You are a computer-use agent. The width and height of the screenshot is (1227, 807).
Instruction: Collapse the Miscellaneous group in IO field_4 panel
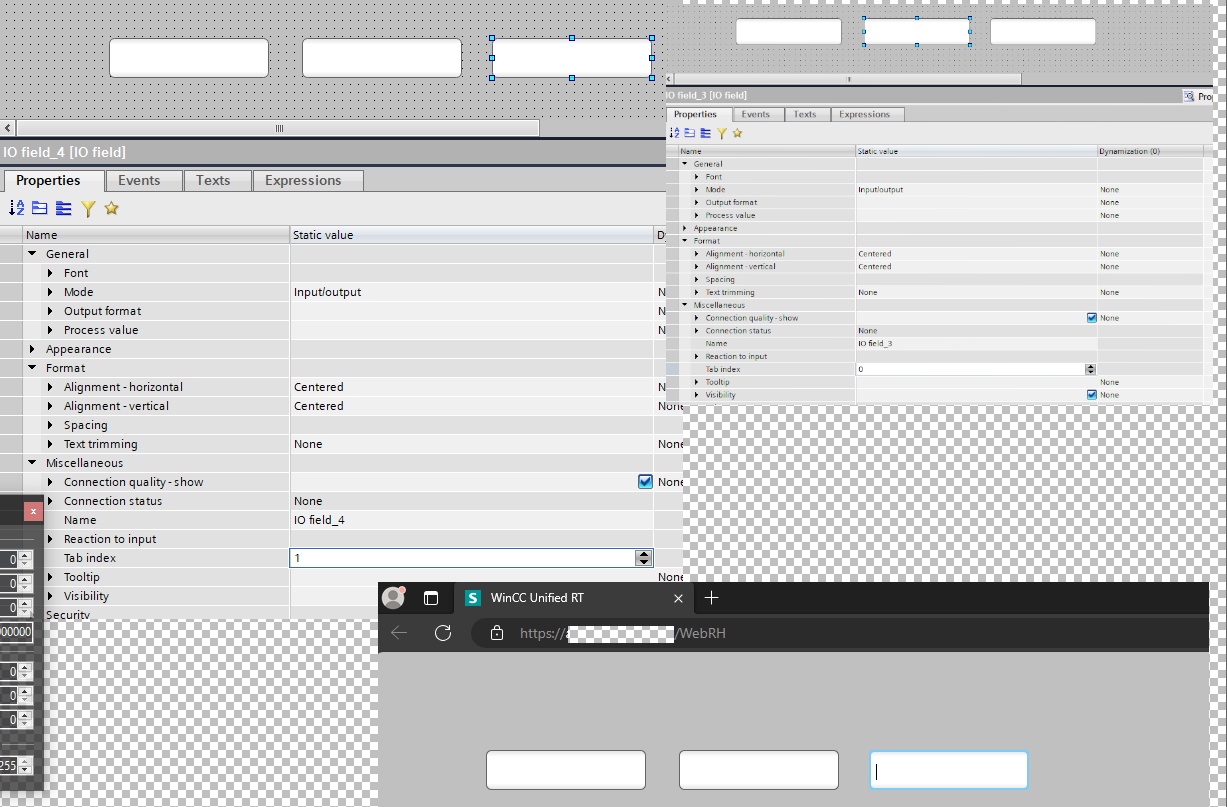pos(33,463)
